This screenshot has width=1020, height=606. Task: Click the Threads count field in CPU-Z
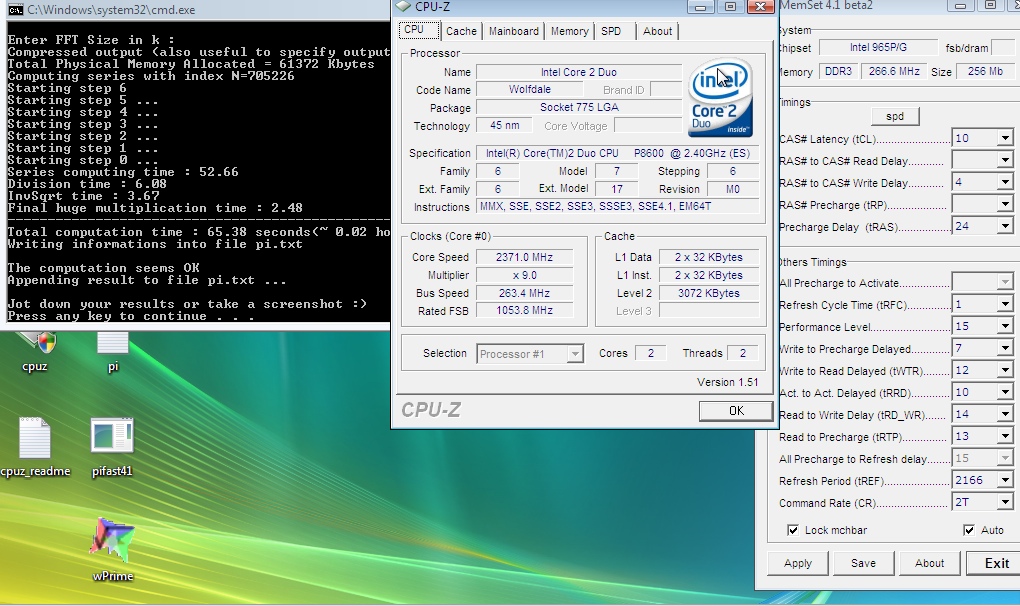click(742, 353)
